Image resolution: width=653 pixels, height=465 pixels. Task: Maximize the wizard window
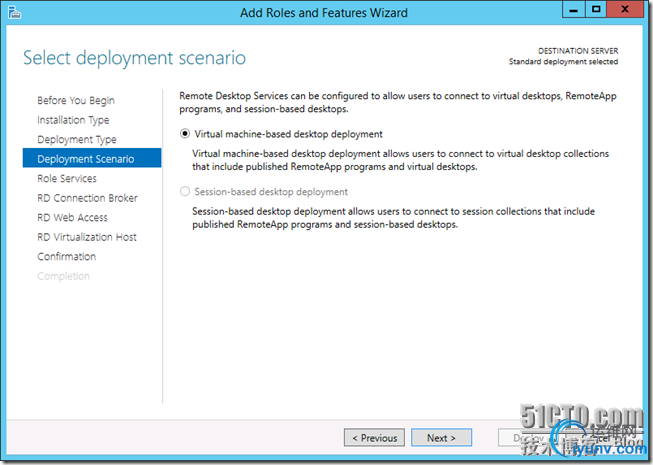[x=597, y=11]
